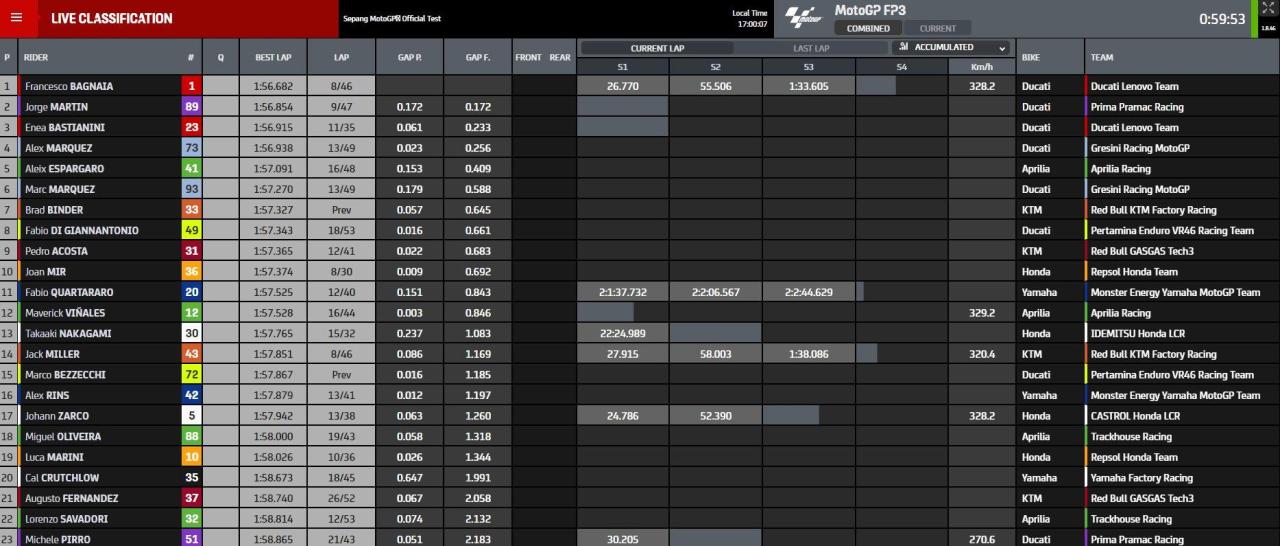Switch to CURRENT classification view
The width and height of the screenshot is (1280, 546).
click(937, 28)
